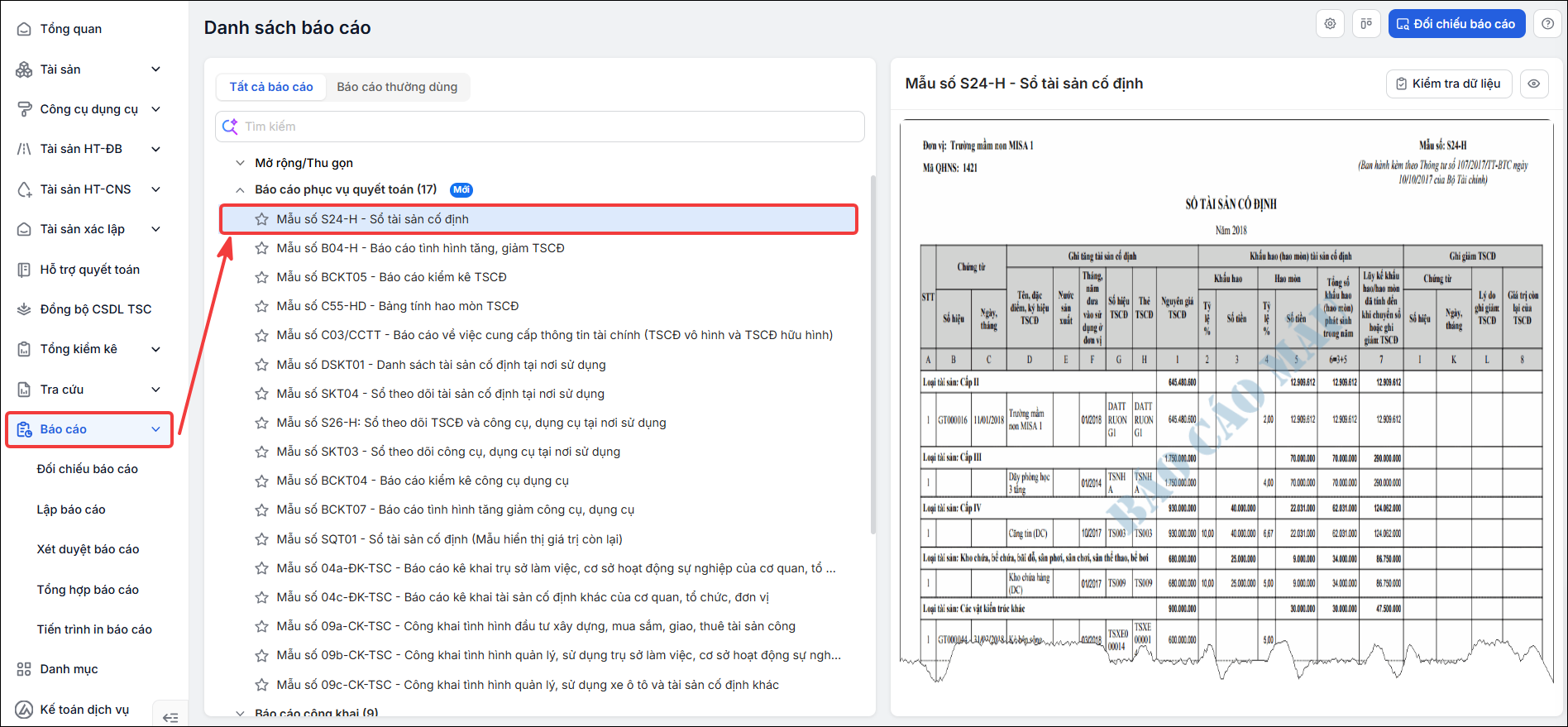1568x727 pixels.
Task: Click the blue Đối chiếu báo cáo button
Action: pyautogui.click(x=1456, y=24)
